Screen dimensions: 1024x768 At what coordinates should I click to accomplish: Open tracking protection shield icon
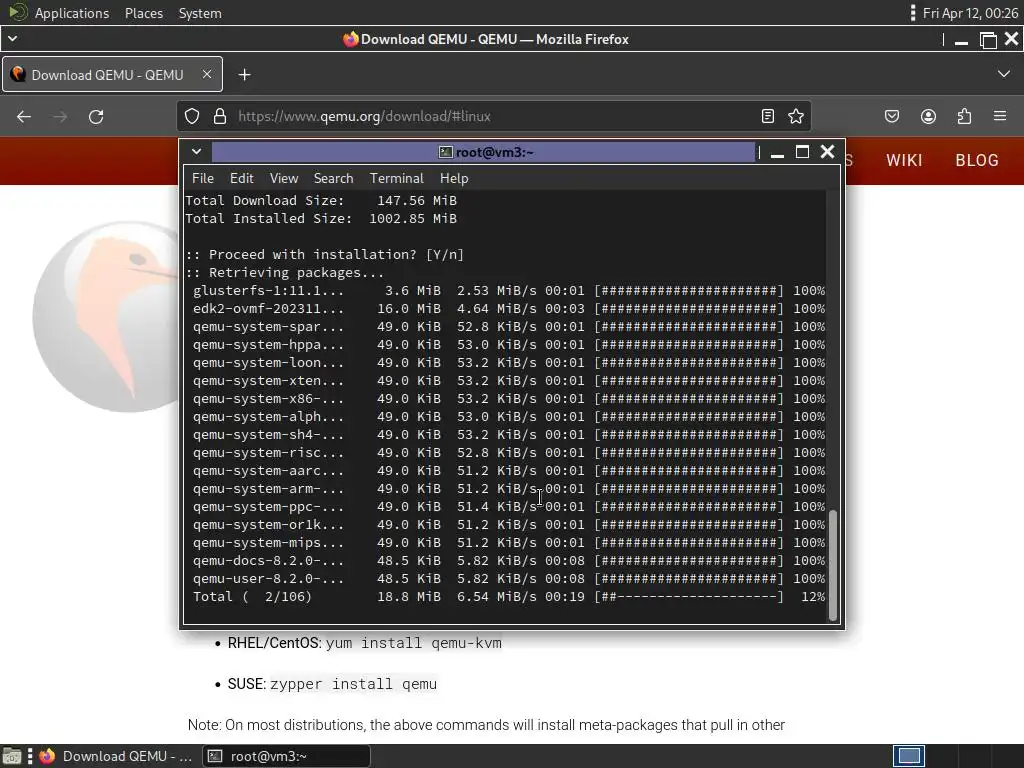click(191, 116)
